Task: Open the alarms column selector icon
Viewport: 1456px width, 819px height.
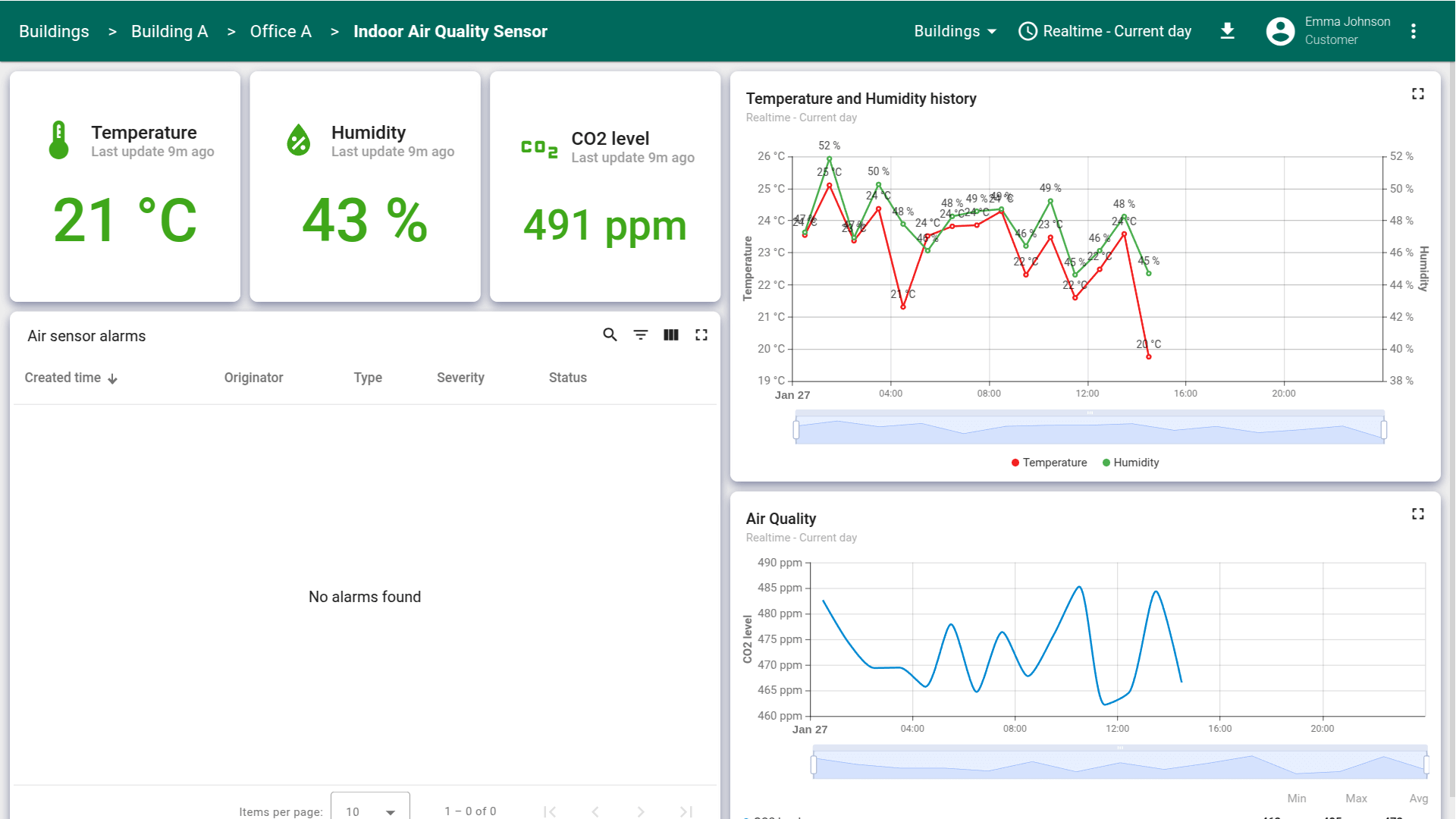Action: 671,335
